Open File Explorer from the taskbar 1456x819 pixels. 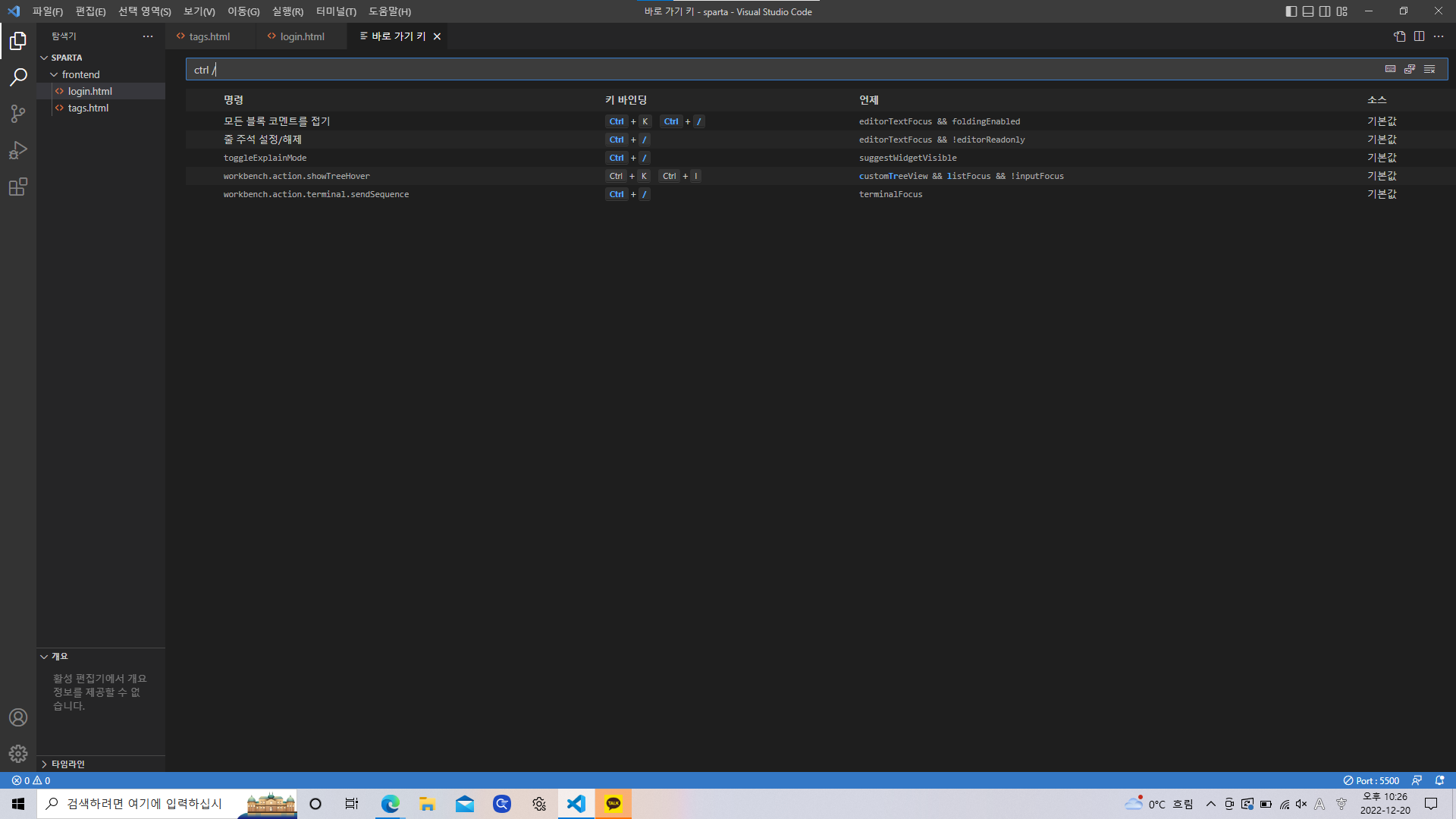pyautogui.click(x=428, y=804)
